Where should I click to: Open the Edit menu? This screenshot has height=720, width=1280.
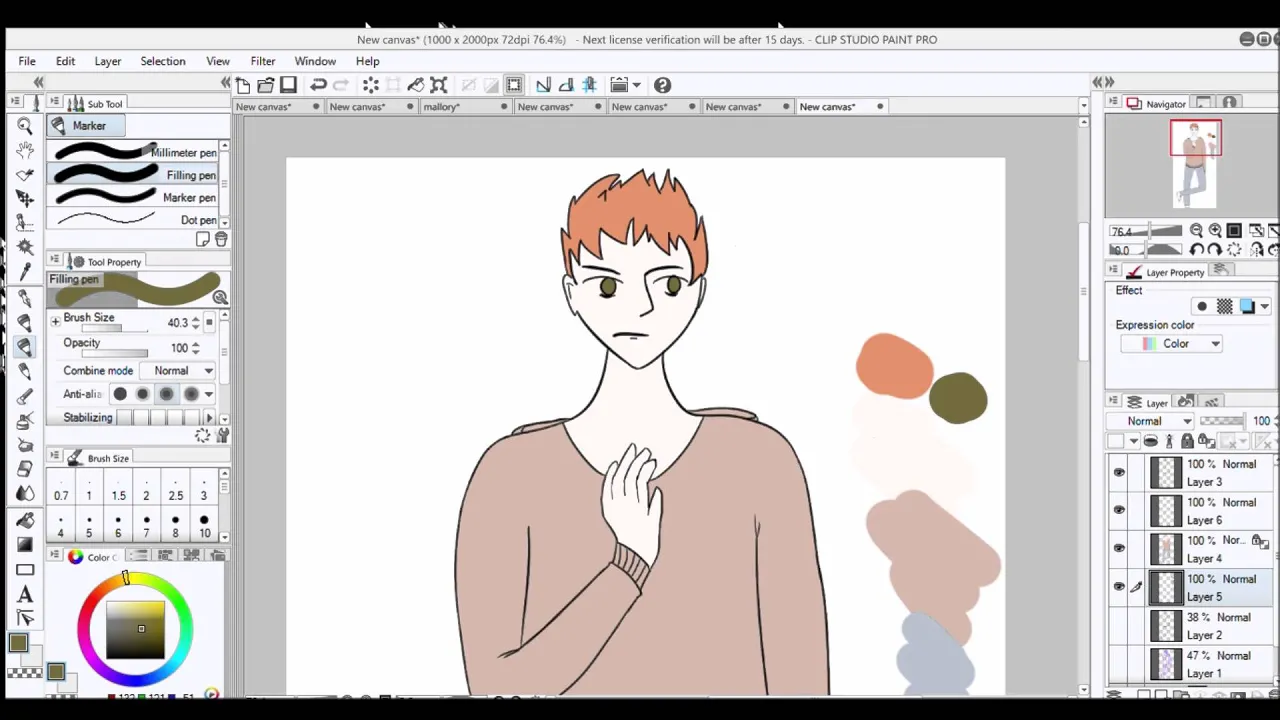click(65, 61)
